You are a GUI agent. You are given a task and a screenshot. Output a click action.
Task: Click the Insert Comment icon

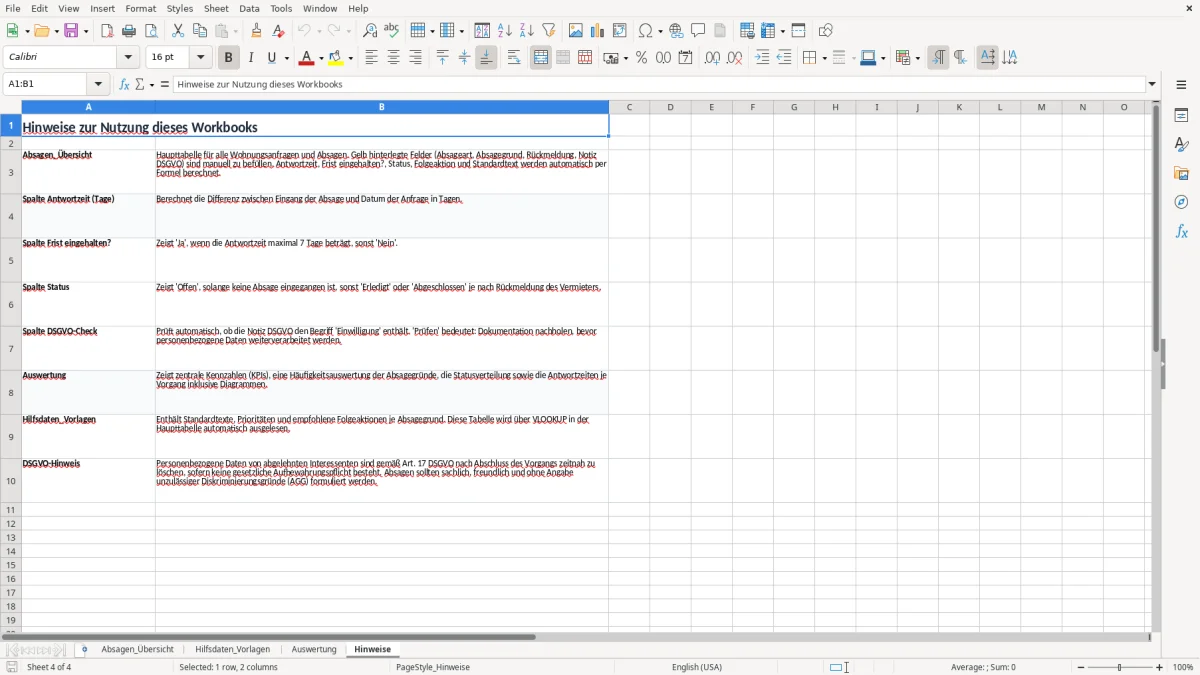pyautogui.click(x=698, y=31)
